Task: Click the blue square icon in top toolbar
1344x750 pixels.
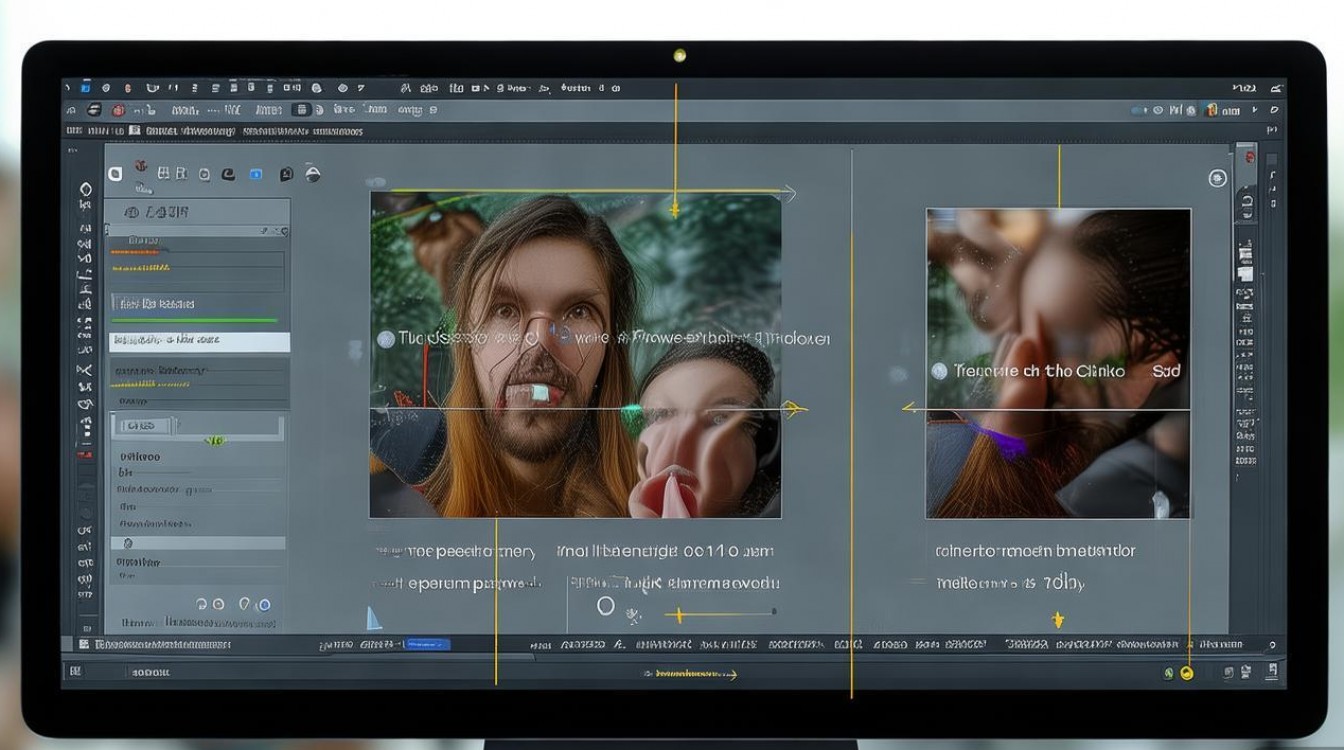Action: pos(85,88)
